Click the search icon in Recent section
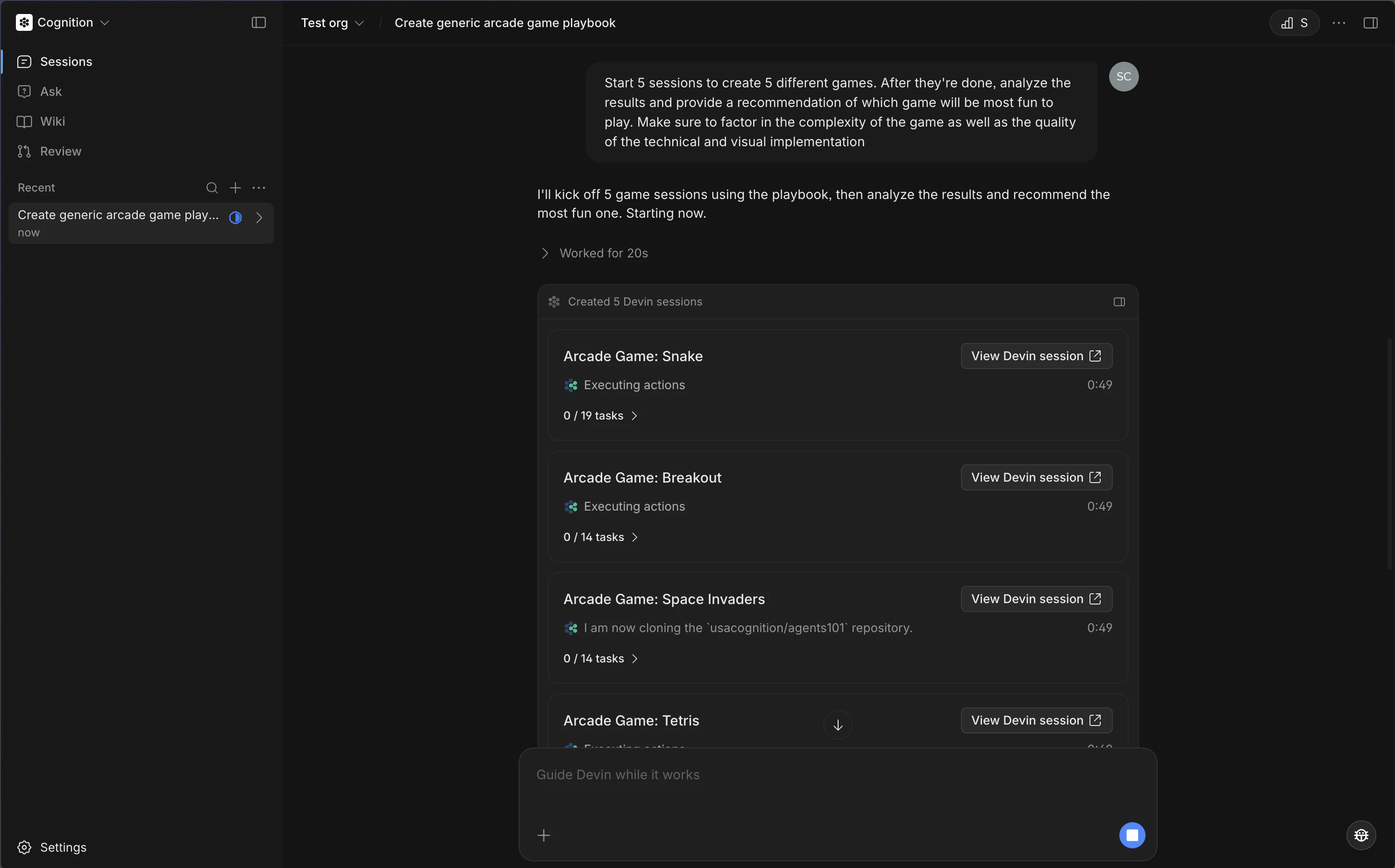This screenshot has width=1395, height=868. (x=212, y=188)
